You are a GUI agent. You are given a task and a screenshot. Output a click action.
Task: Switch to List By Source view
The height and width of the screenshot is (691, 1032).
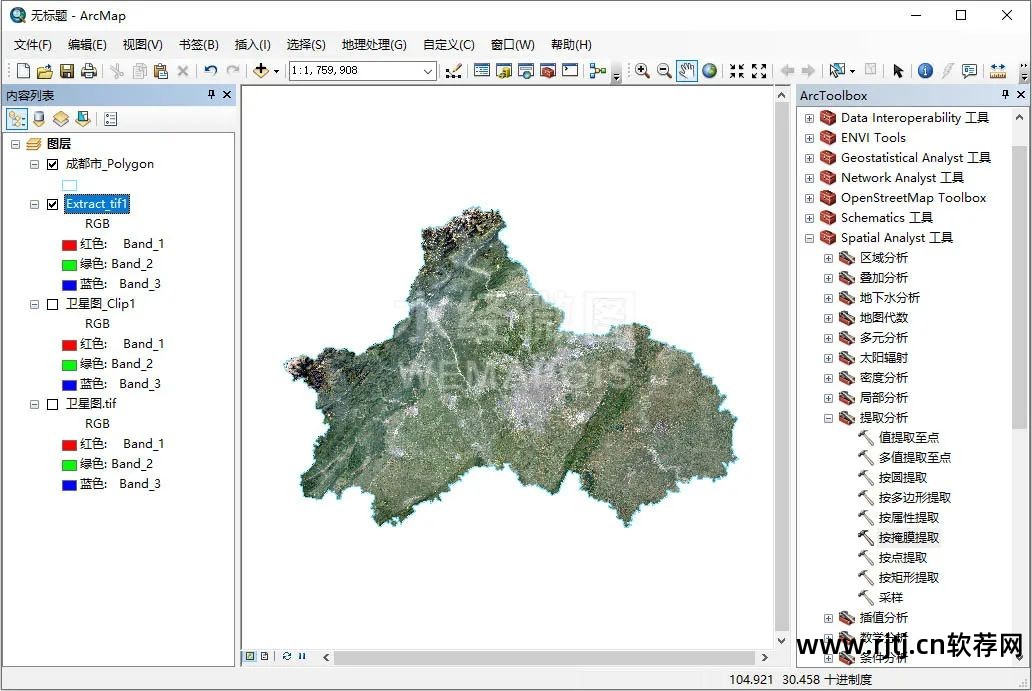pyautogui.click(x=39, y=119)
